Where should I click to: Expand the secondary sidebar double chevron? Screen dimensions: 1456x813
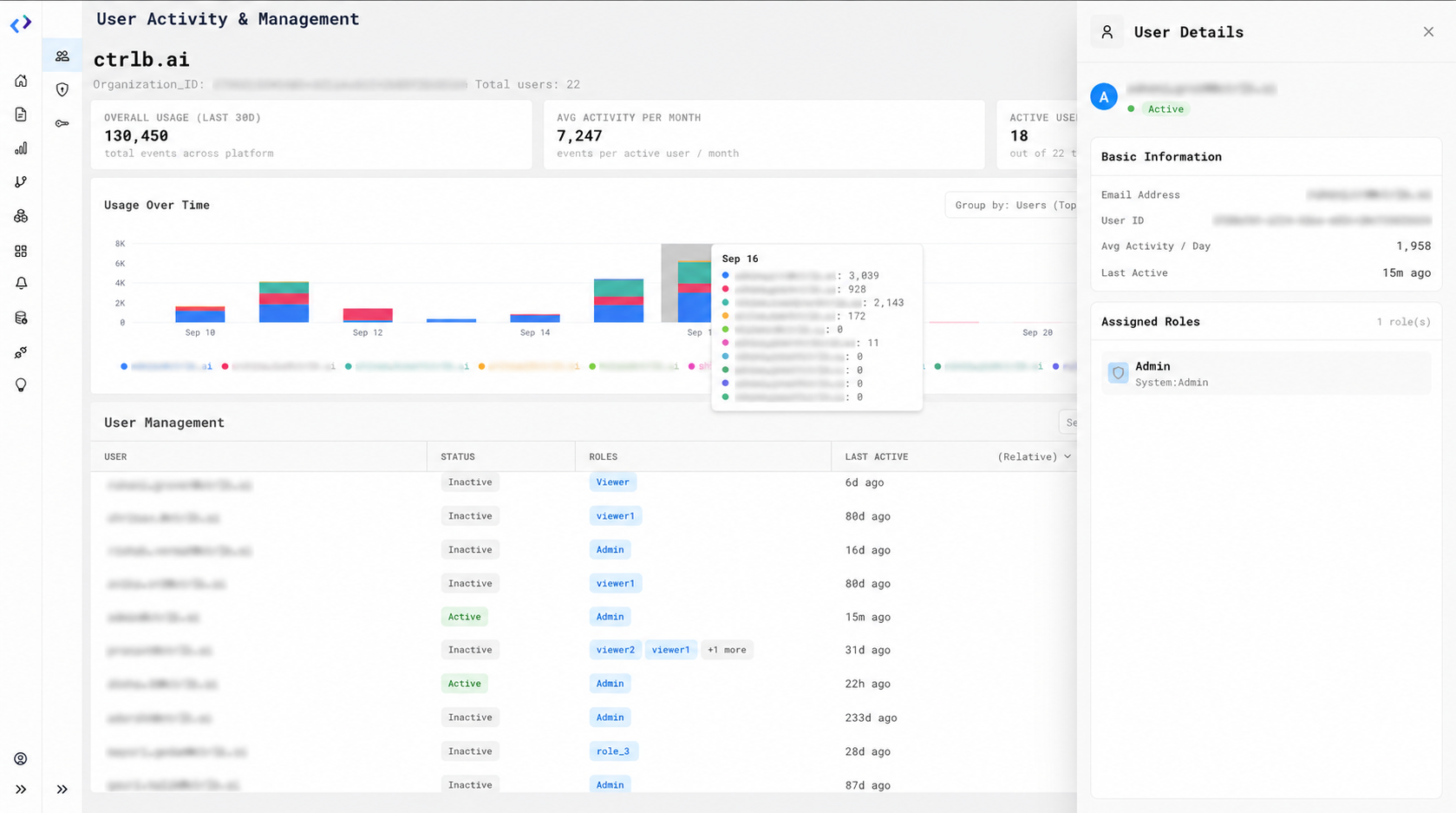(62, 790)
